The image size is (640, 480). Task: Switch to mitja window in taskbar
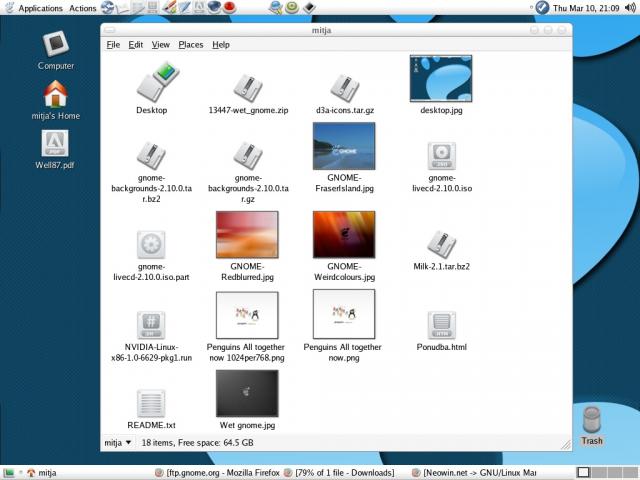(42, 473)
